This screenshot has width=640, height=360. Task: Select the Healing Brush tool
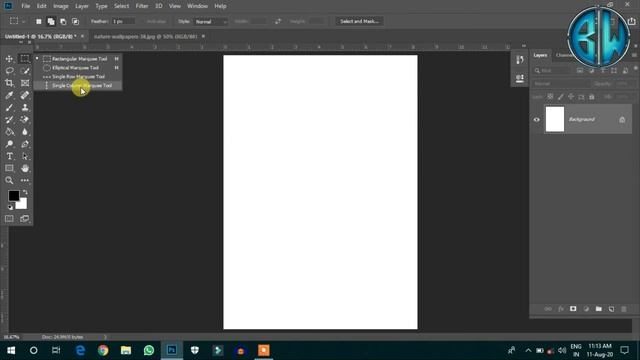pos(25,96)
